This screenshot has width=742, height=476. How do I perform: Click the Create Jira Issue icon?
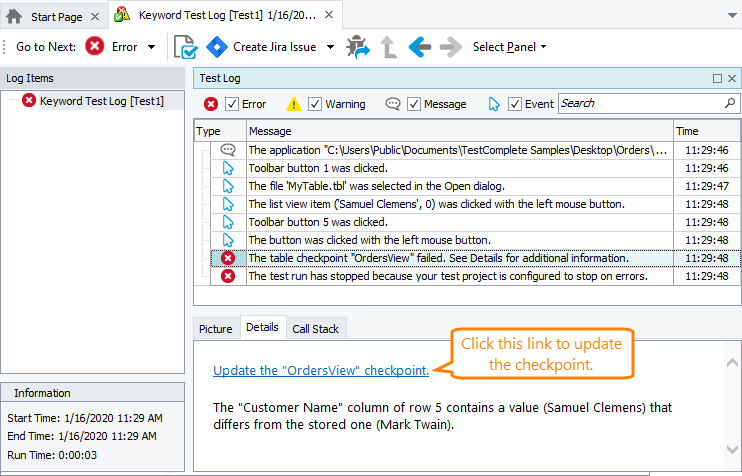coord(217,46)
